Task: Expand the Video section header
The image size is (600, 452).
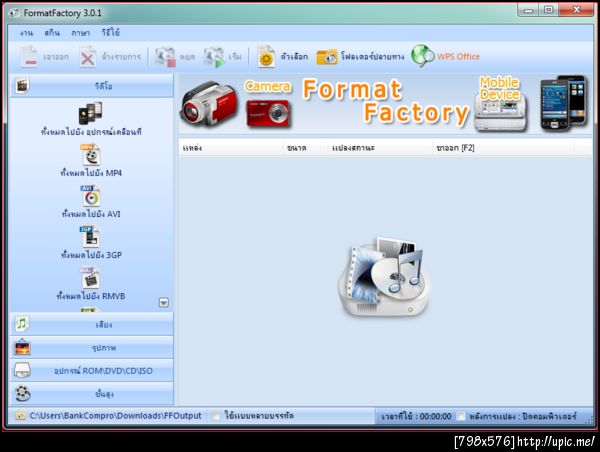Action: point(92,86)
